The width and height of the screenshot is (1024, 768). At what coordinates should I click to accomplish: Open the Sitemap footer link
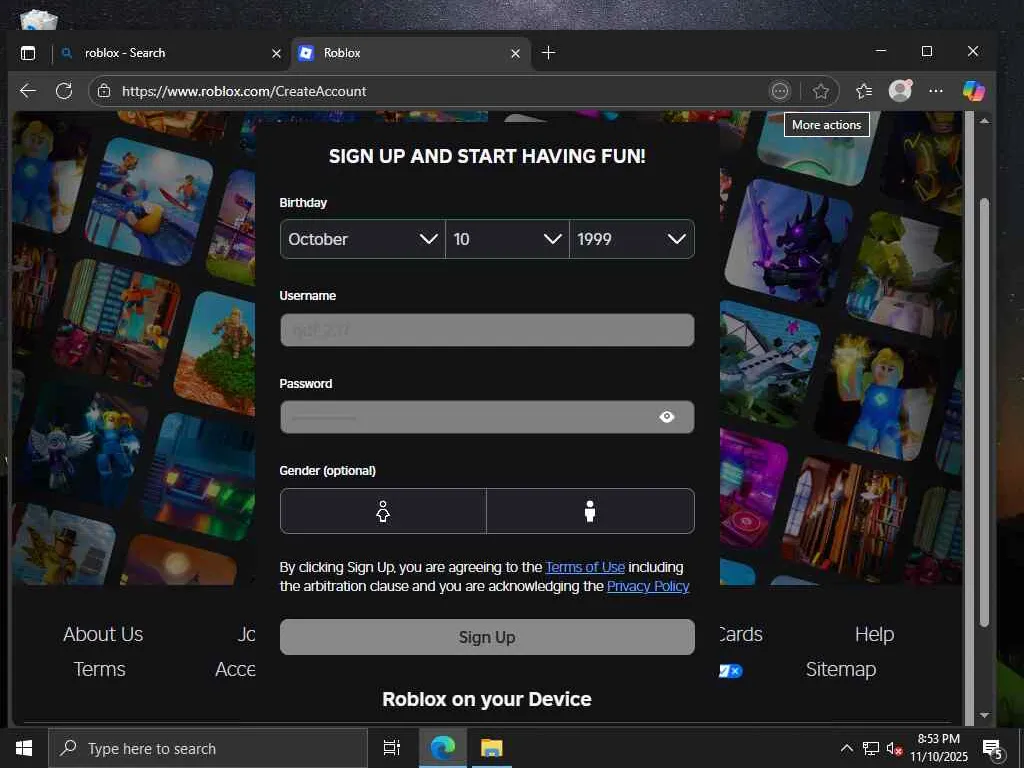point(841,669)
